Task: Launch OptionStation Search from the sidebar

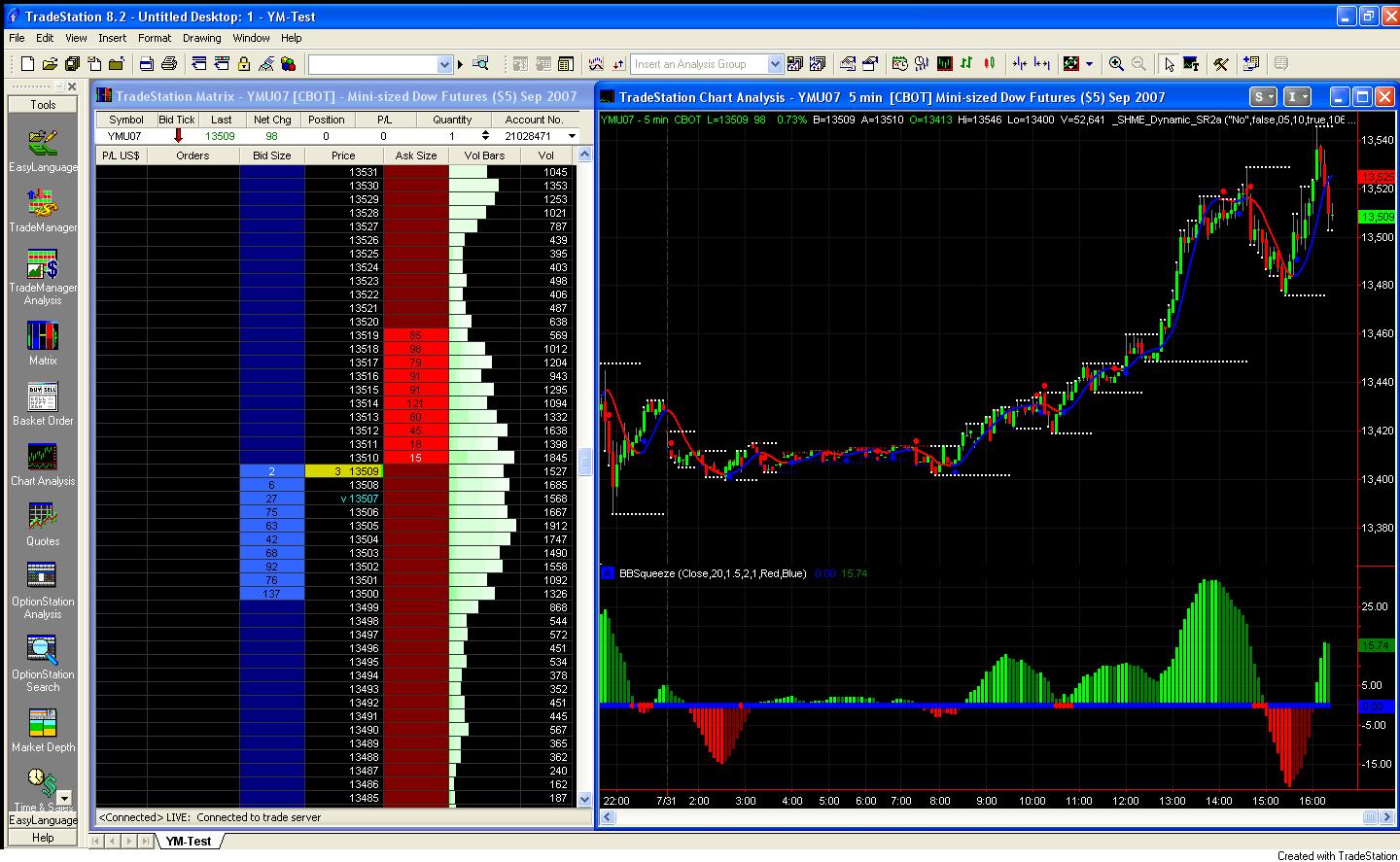Action: (43, 663)
